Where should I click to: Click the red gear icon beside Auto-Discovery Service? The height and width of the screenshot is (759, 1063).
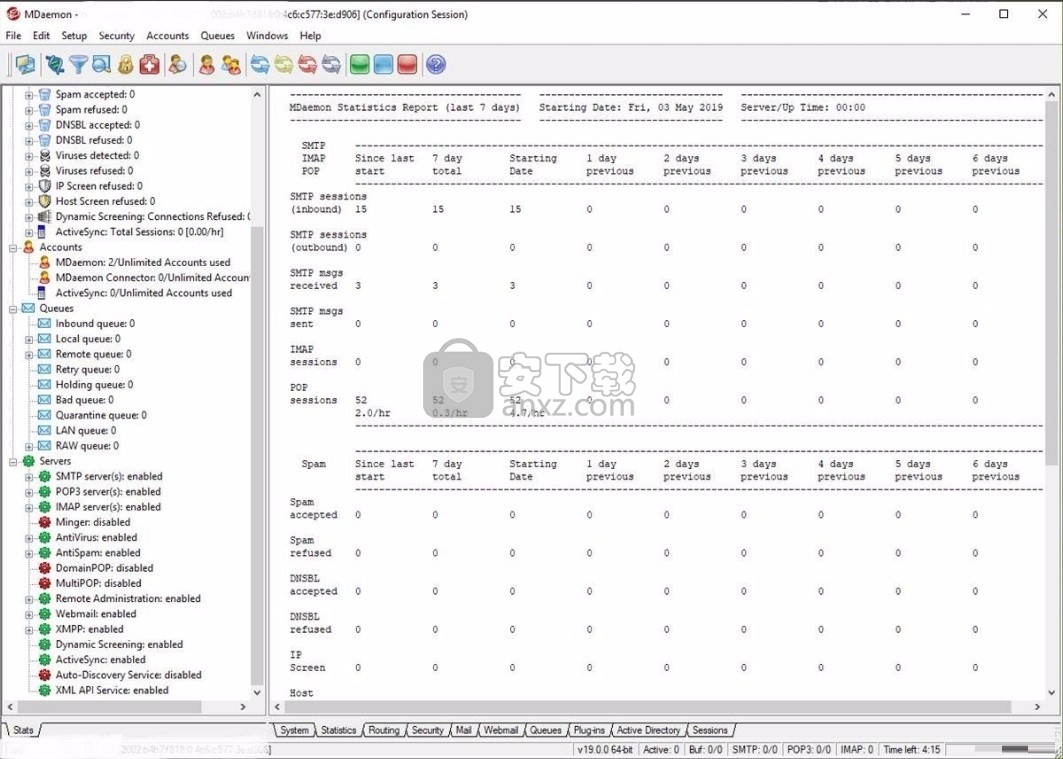[45, 675]
